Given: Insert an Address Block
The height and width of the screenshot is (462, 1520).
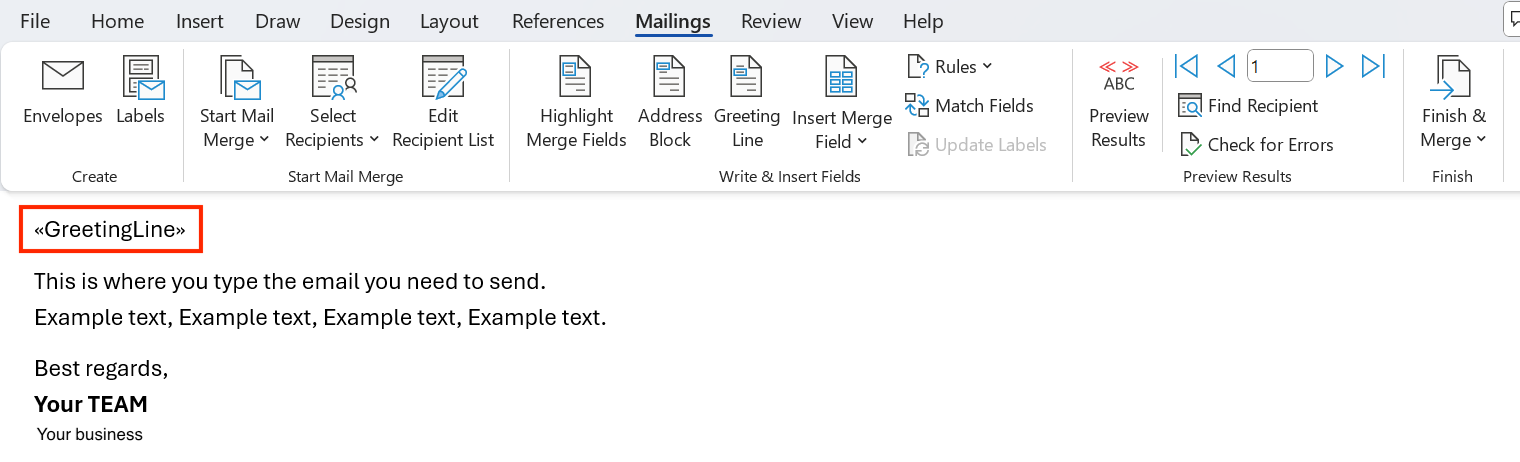Looking at the screenshot, I should tap(670, 103).
